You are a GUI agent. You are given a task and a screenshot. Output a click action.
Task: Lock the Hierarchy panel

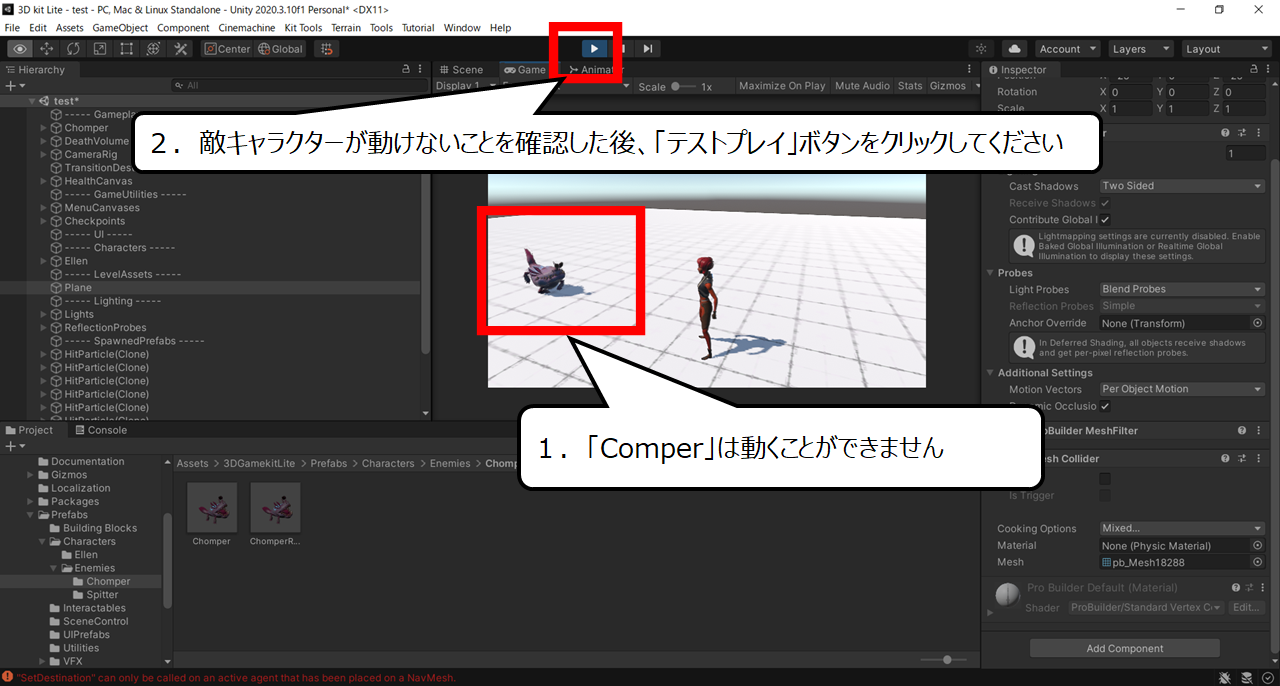pyautogui.click(x=405, y=69)
